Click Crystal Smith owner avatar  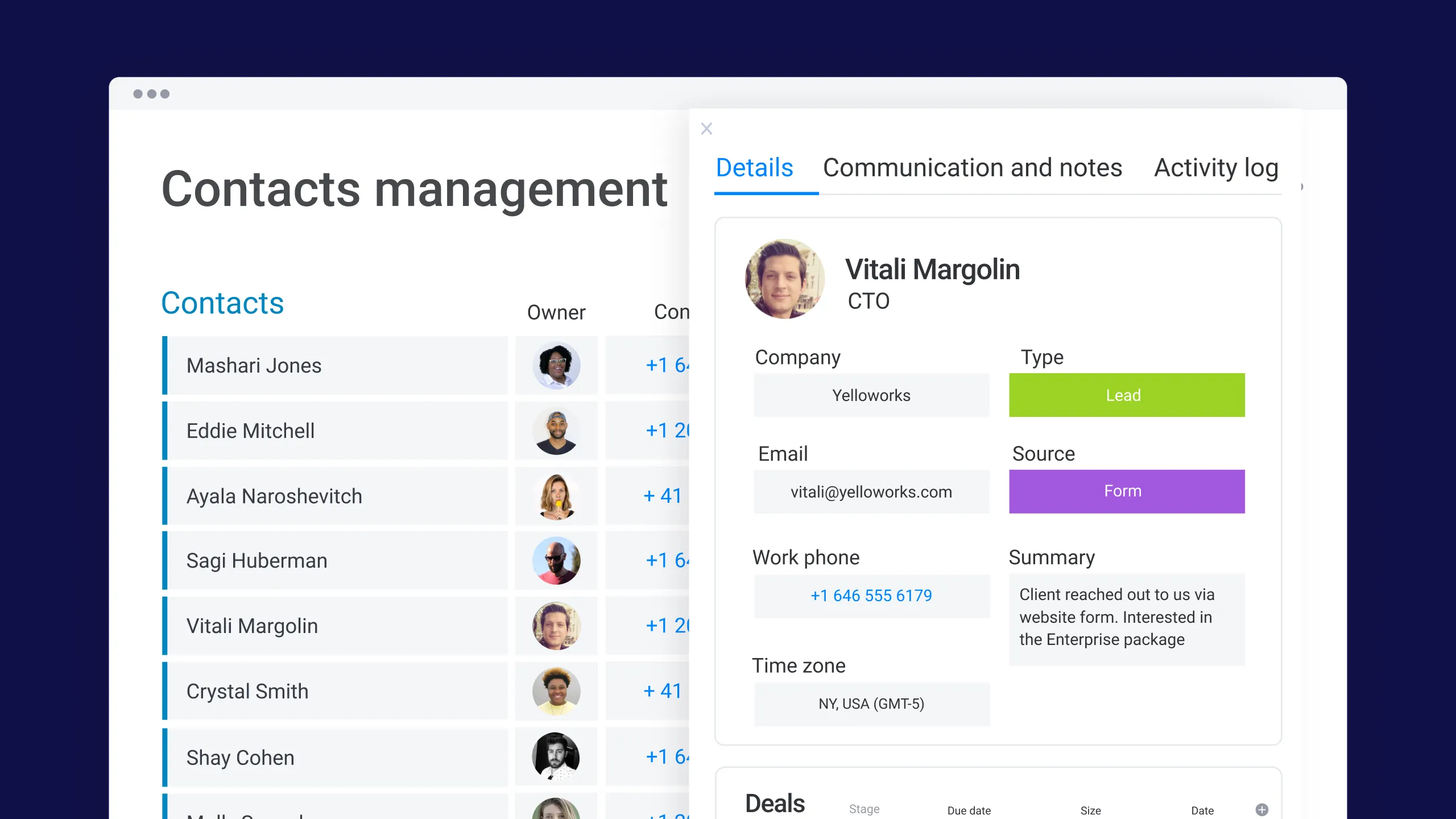pos(556,691)
